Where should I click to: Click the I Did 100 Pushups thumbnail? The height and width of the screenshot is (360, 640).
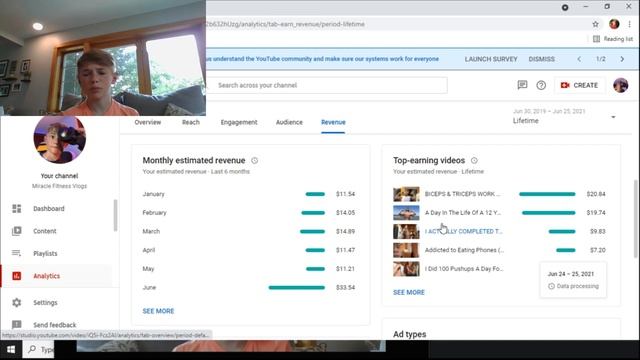[406, 269]
